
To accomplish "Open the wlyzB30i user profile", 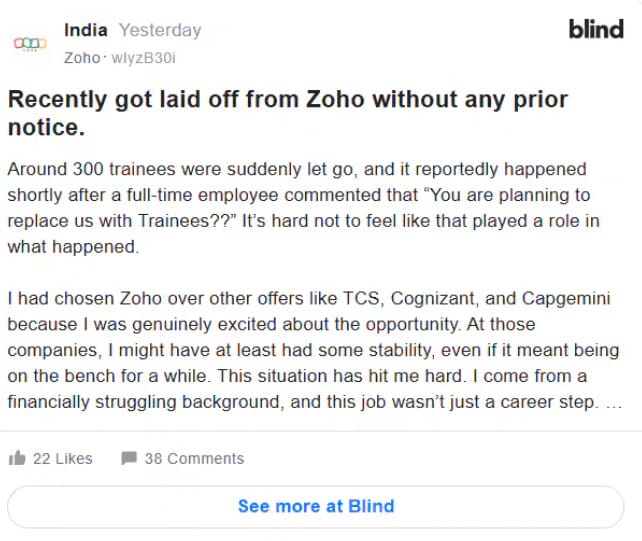I will click(141, 57).
